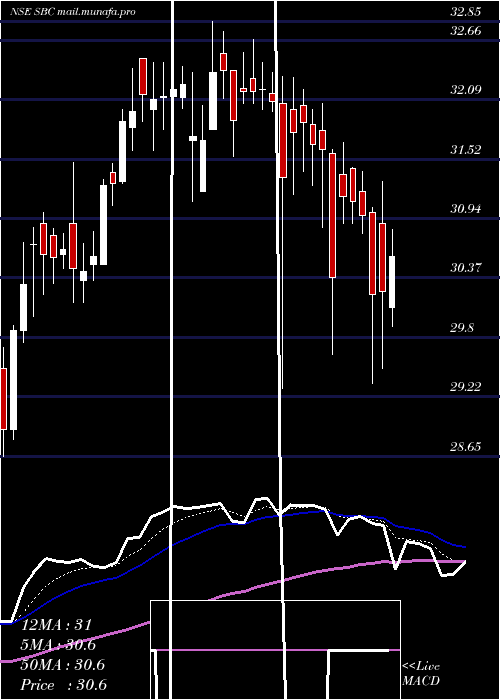Click the 30.94 price axis label
500x700 pixels.
click(x=466, y=208)
